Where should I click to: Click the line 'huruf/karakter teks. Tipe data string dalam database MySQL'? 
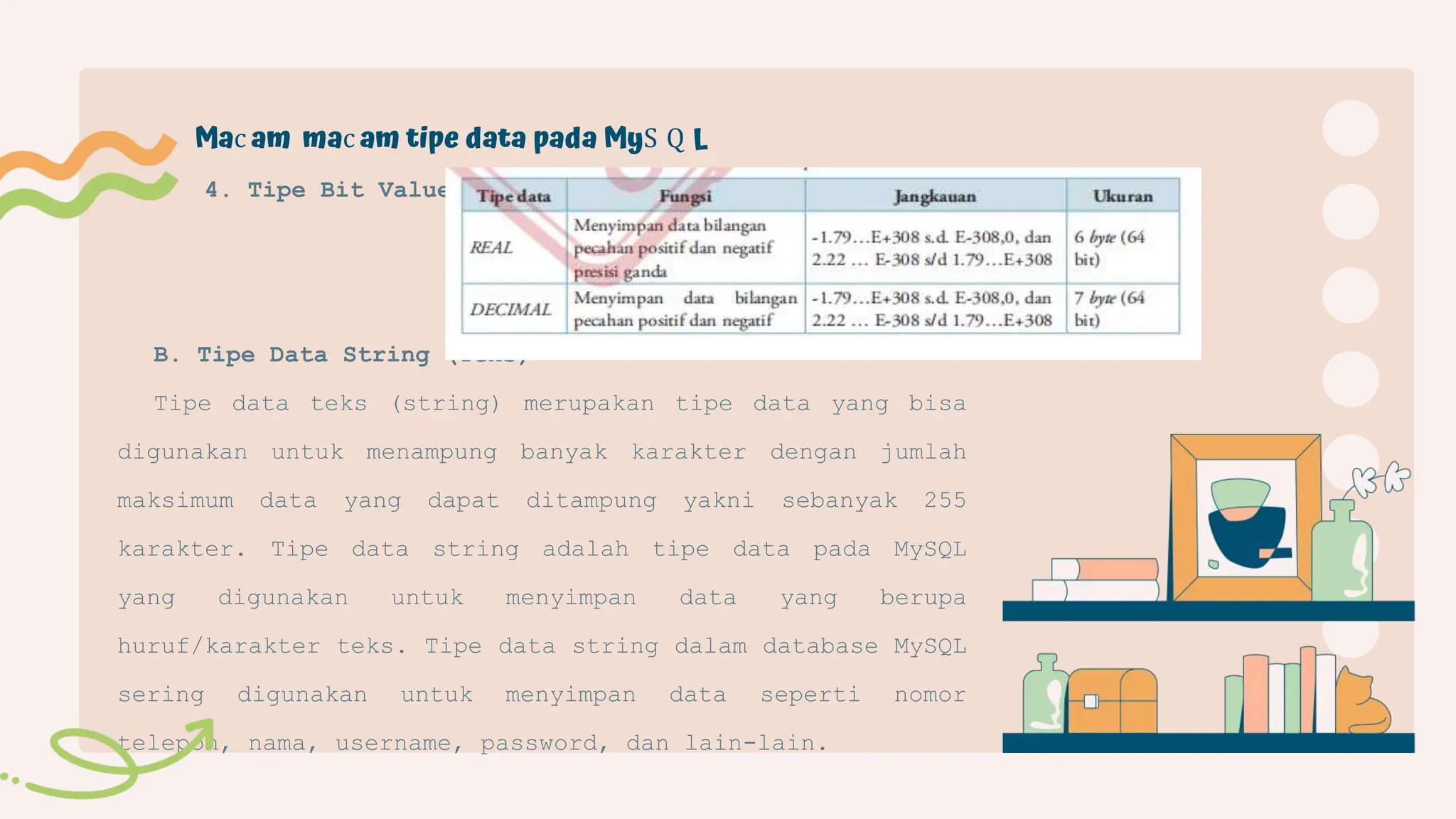[x=542, y=646]
